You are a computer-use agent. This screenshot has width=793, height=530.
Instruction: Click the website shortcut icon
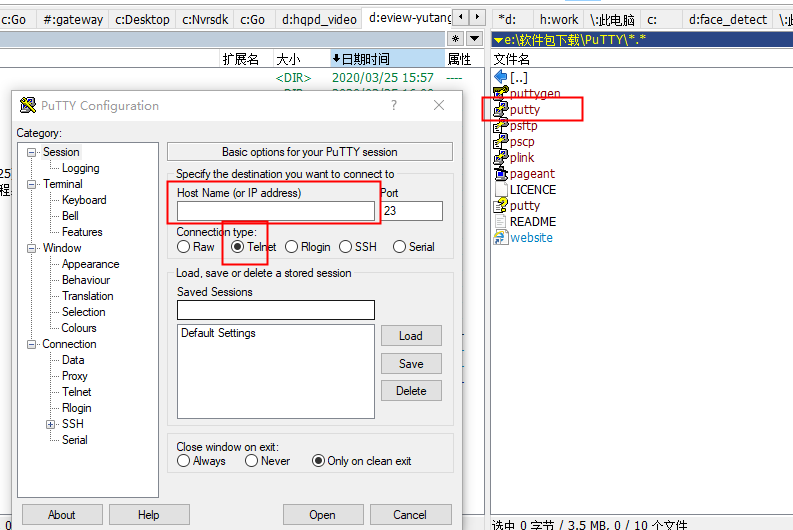(x=501, y=238)
